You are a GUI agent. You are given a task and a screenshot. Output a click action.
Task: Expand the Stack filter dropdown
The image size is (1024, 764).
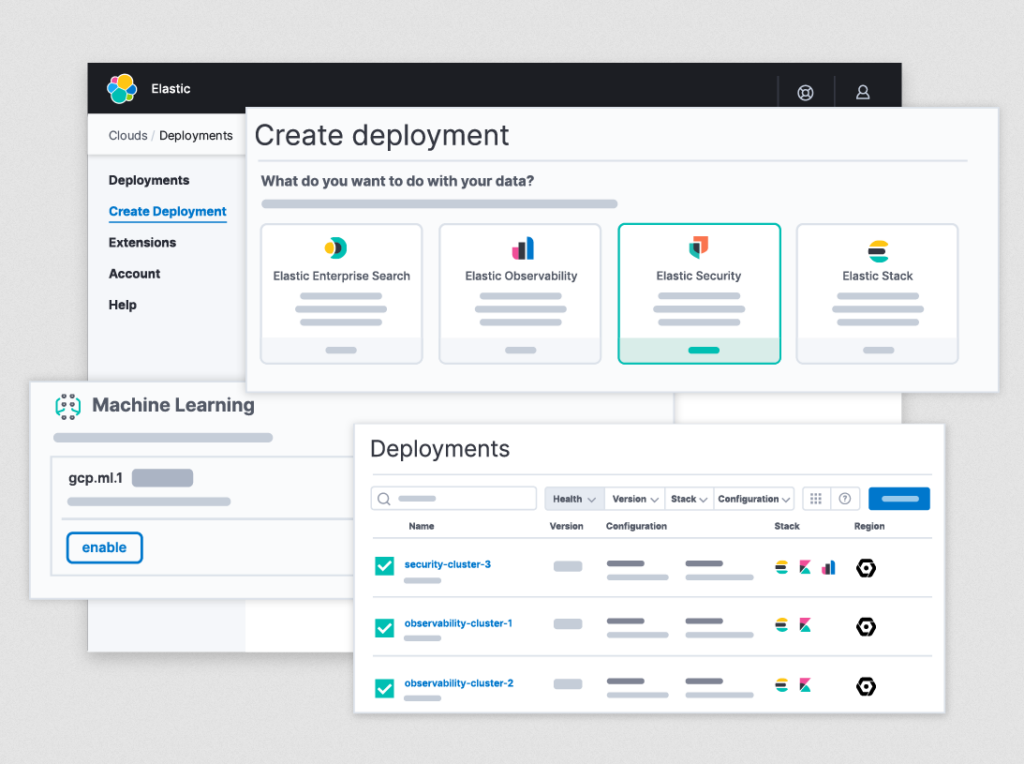(689, 499)
